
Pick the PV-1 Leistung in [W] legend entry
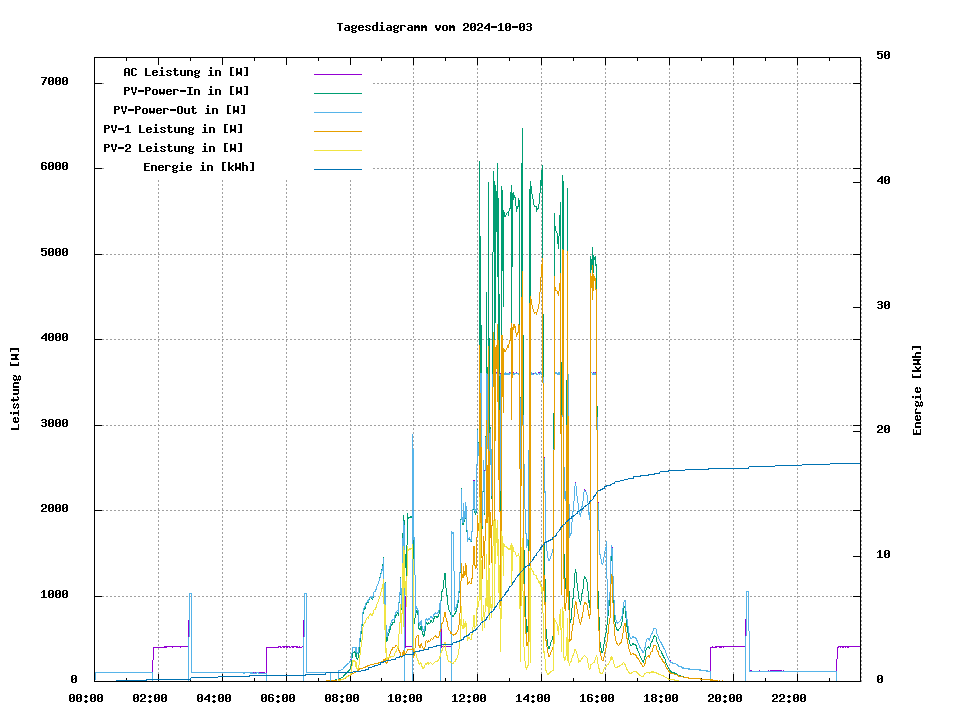173,129
